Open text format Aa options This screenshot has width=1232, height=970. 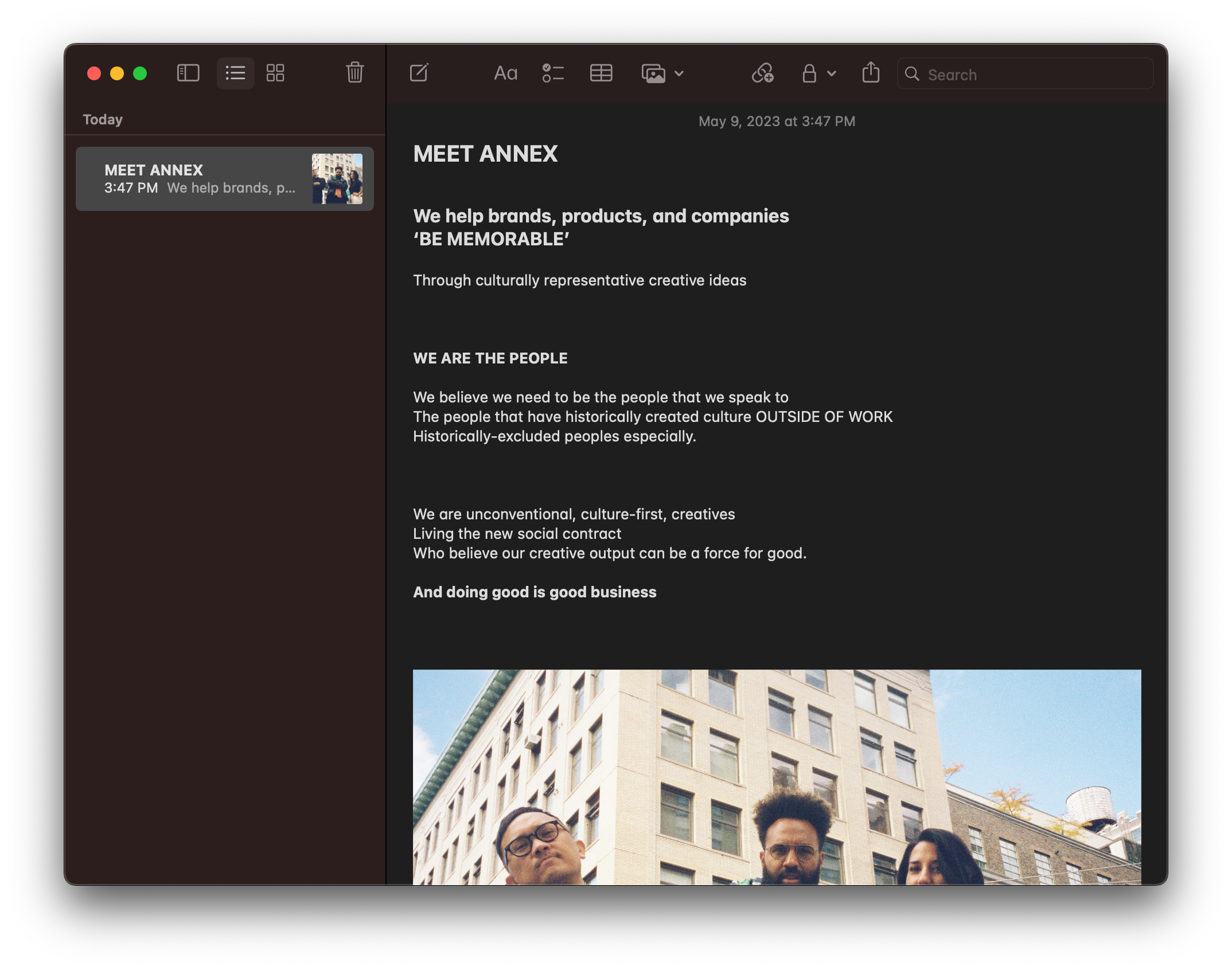tap(505, 73)
